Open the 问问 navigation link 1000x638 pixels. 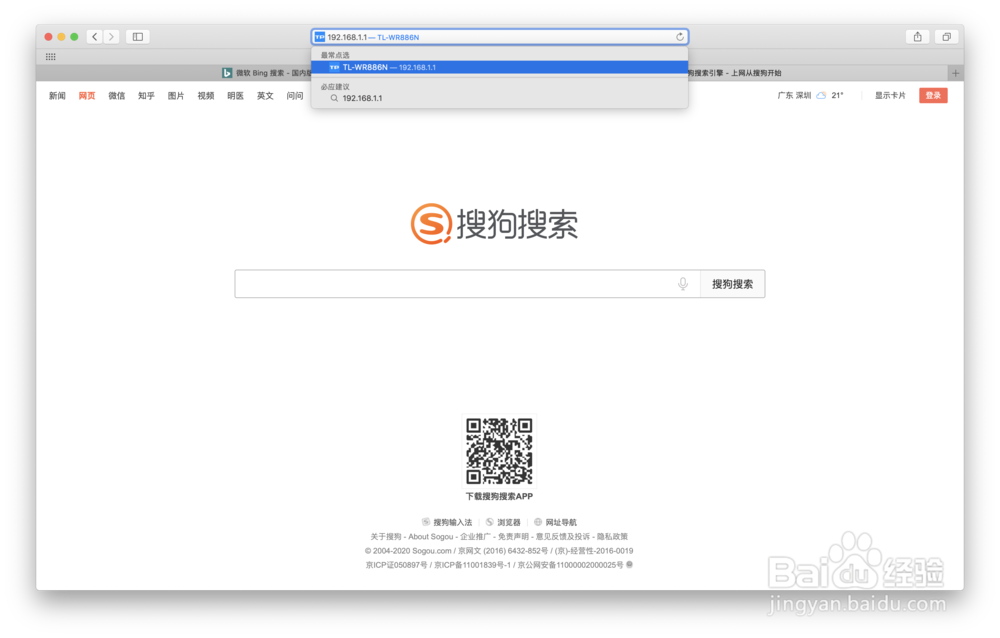tap(295, 96)
